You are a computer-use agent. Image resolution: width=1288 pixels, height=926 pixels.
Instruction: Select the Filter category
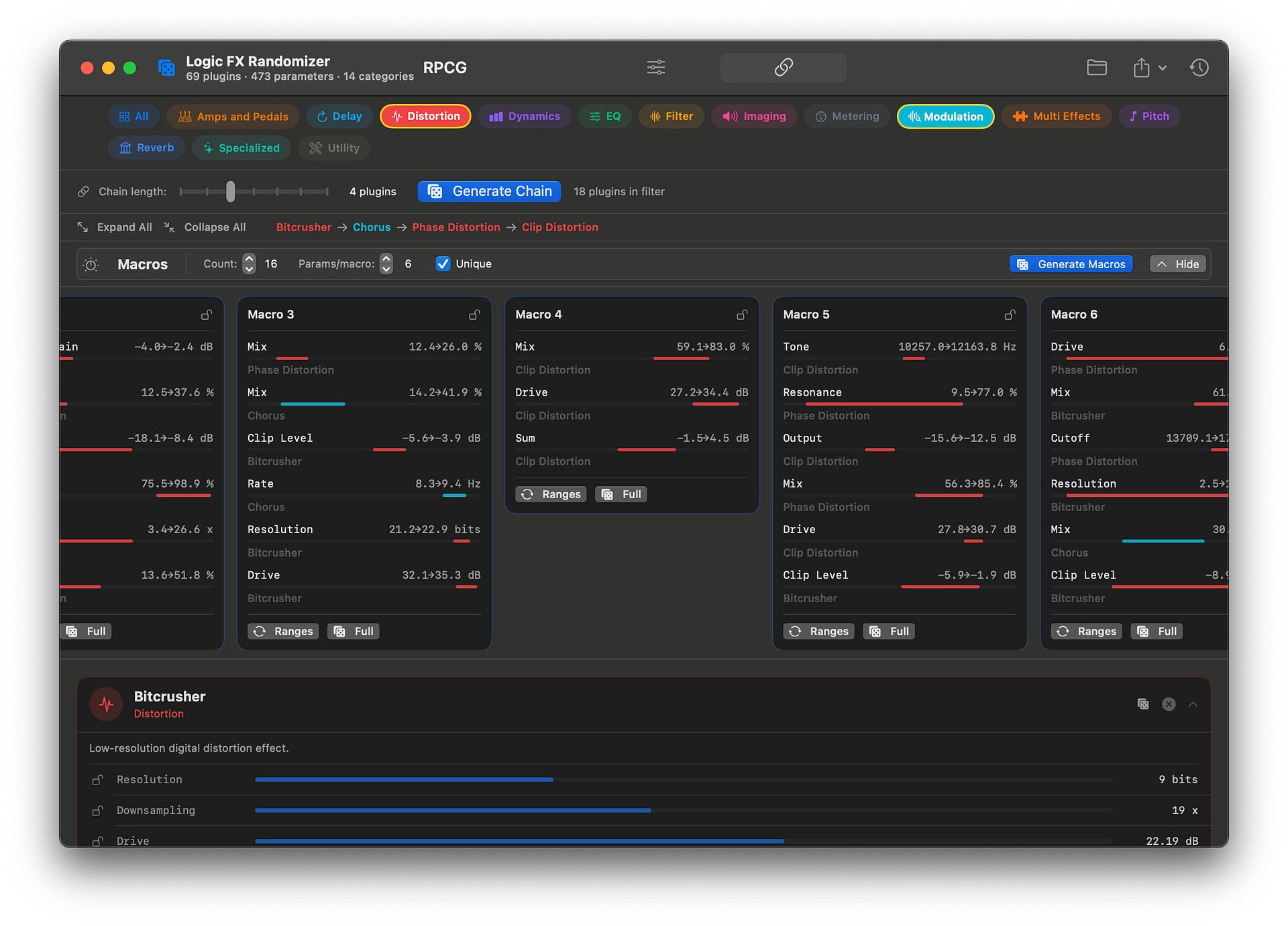tap(671, 116)
